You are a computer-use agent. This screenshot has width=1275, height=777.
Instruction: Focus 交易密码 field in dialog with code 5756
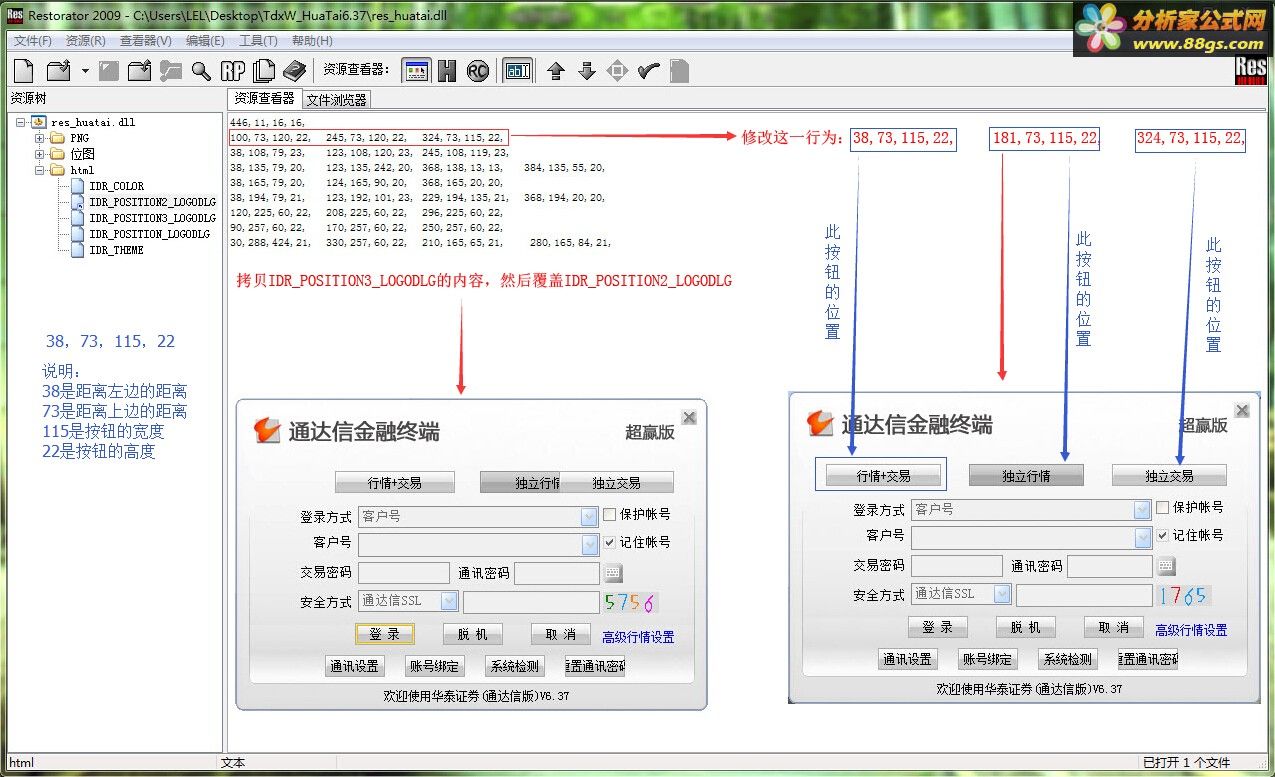[404, 573]
